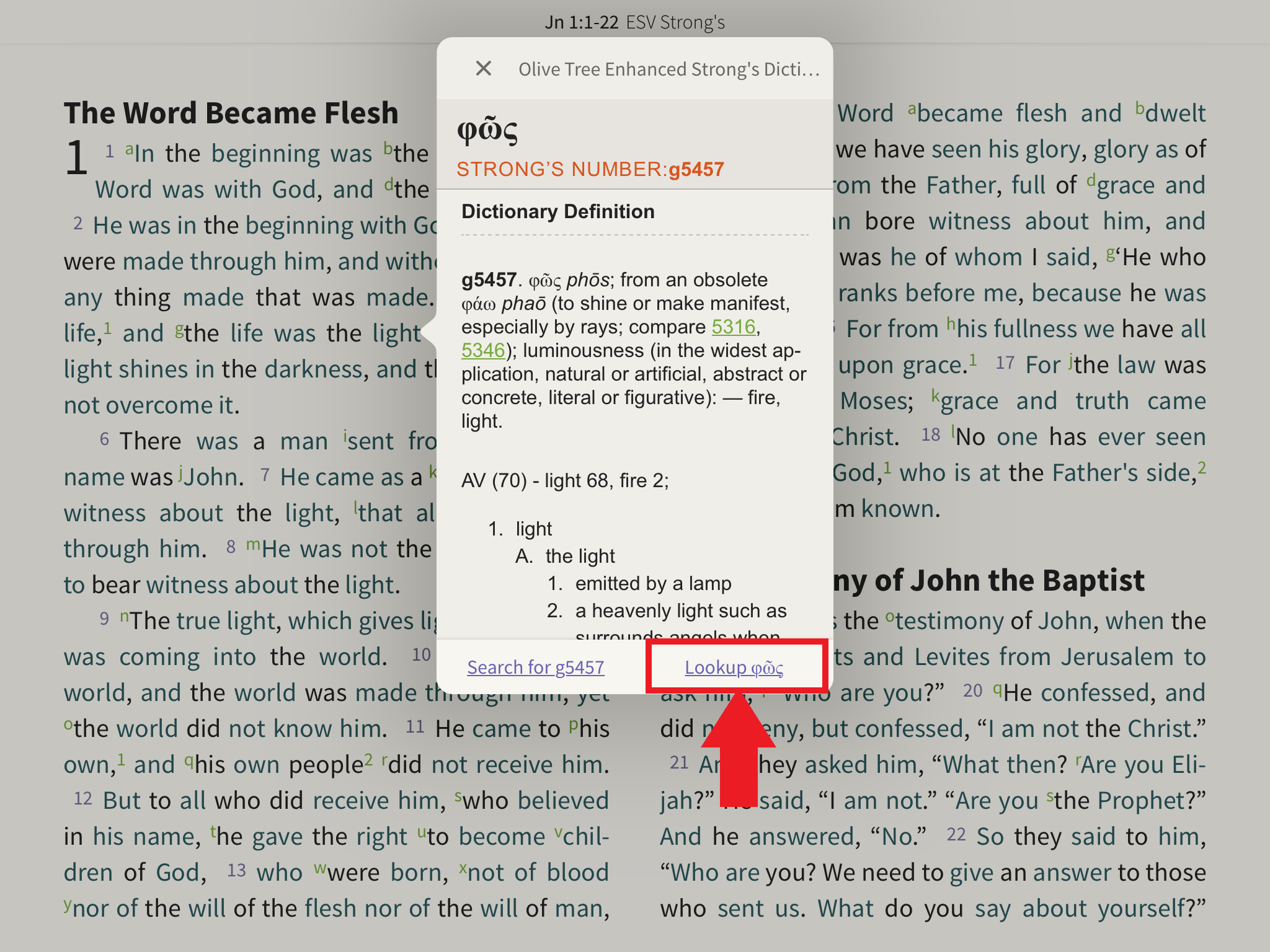1270x952 pixels.
Task: Tap the Greek headword φῶς in the popup
Action: coord(487,130)
